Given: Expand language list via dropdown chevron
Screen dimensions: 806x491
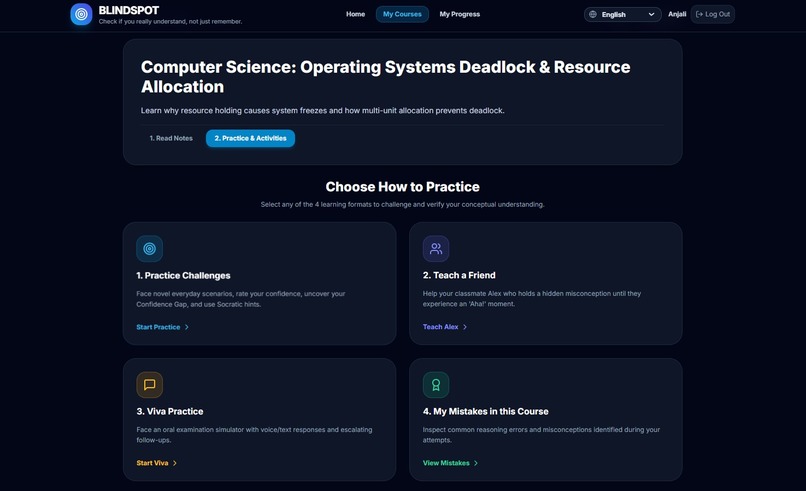Looking at the screenshot, I should (651, 14).
